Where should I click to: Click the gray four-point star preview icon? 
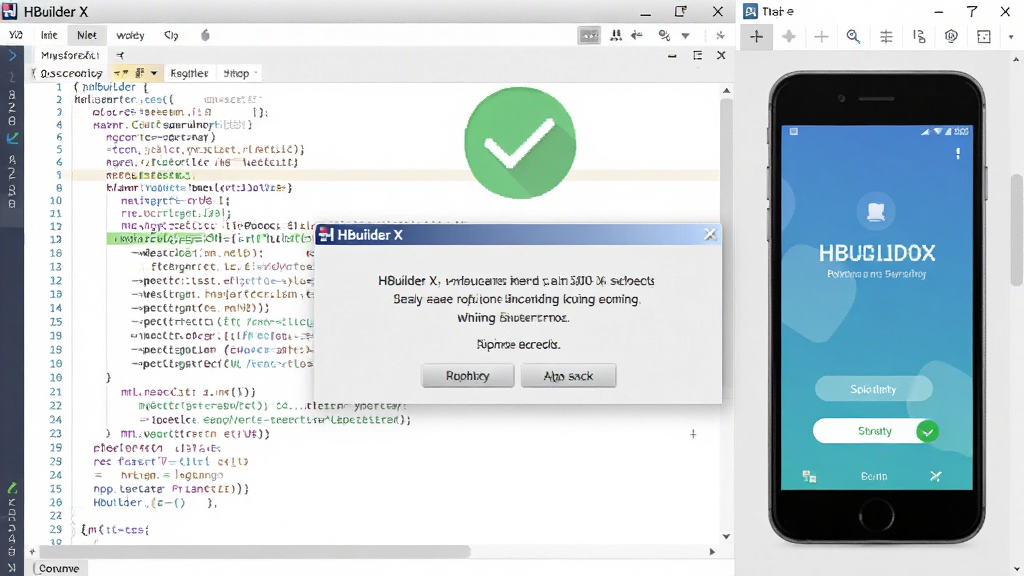(789, 37)
